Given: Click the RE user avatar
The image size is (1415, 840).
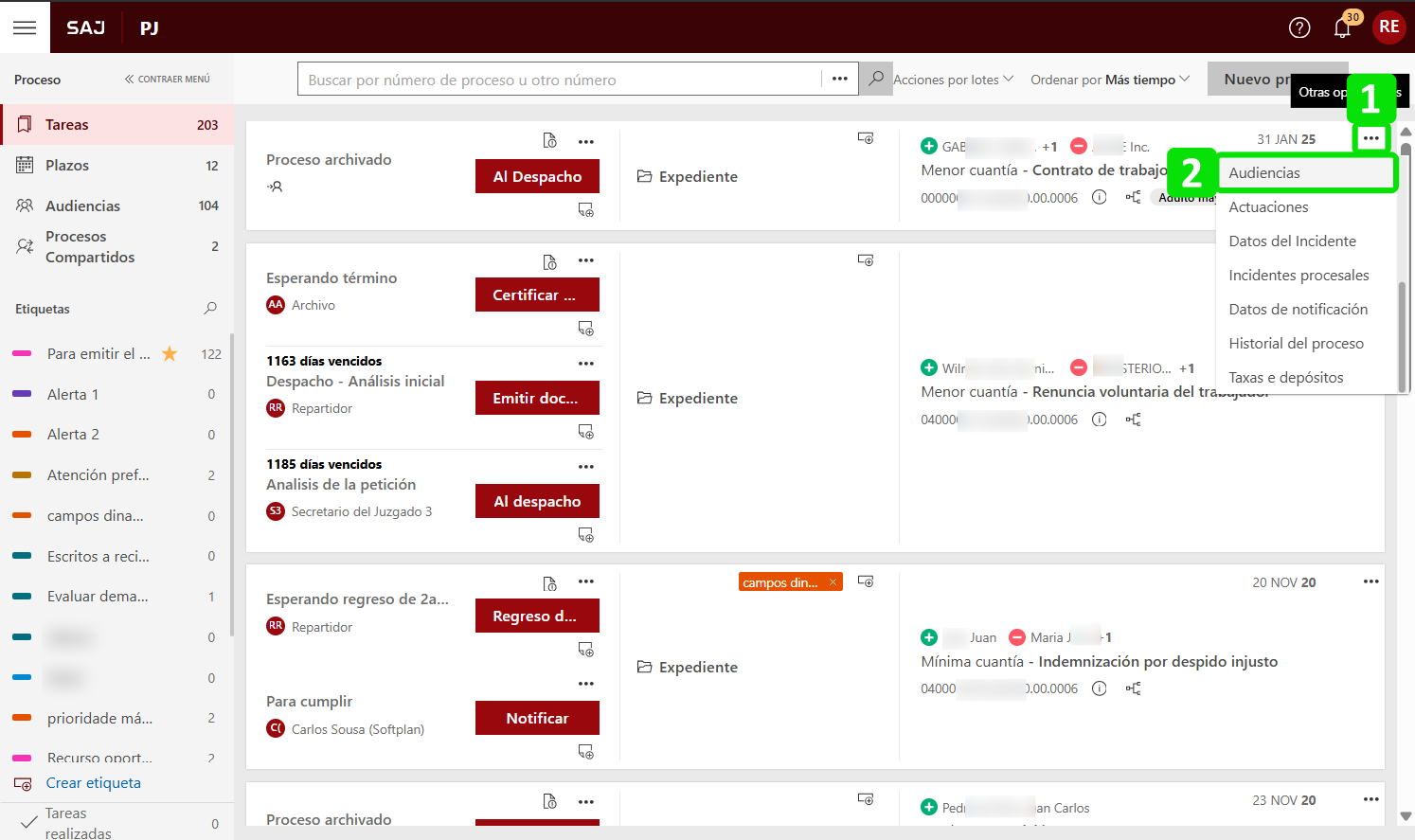Looking at the screenshot, I should pyautogui.click(x=1388, y=27).
